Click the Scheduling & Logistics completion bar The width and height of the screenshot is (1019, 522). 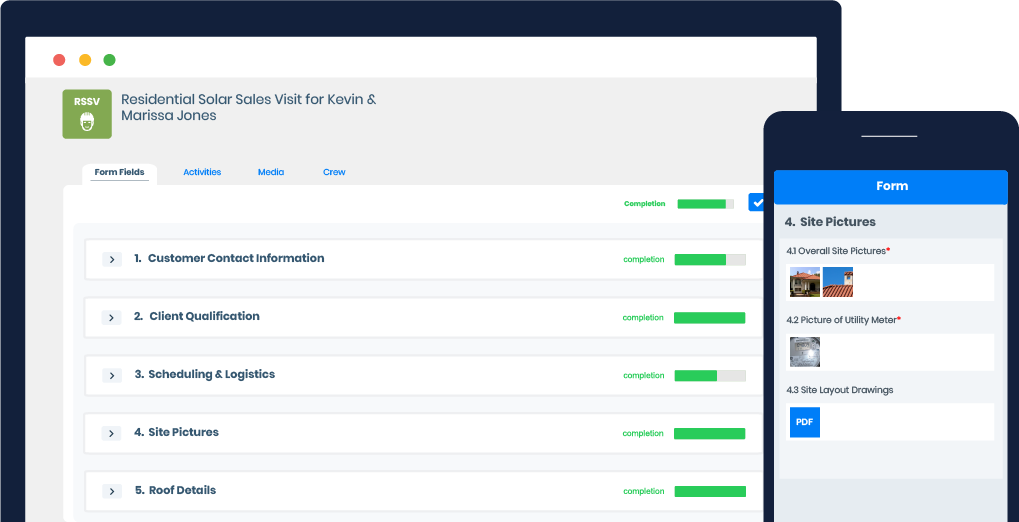click(x=710, y=375)
